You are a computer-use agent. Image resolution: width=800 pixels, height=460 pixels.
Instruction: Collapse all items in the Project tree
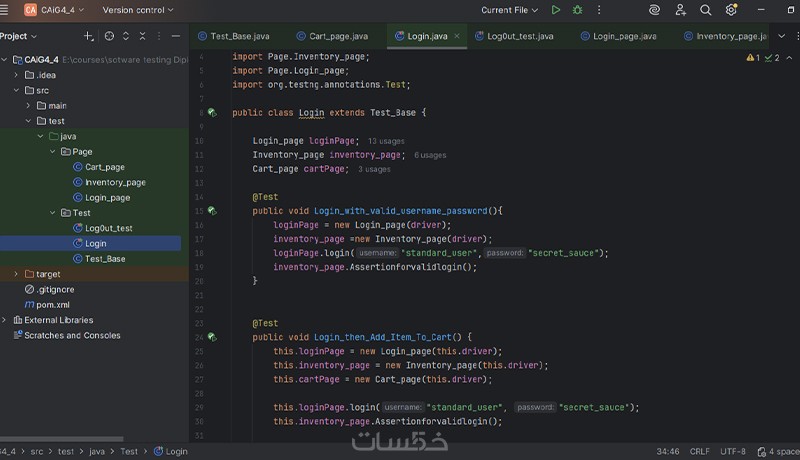coord(142,36)
